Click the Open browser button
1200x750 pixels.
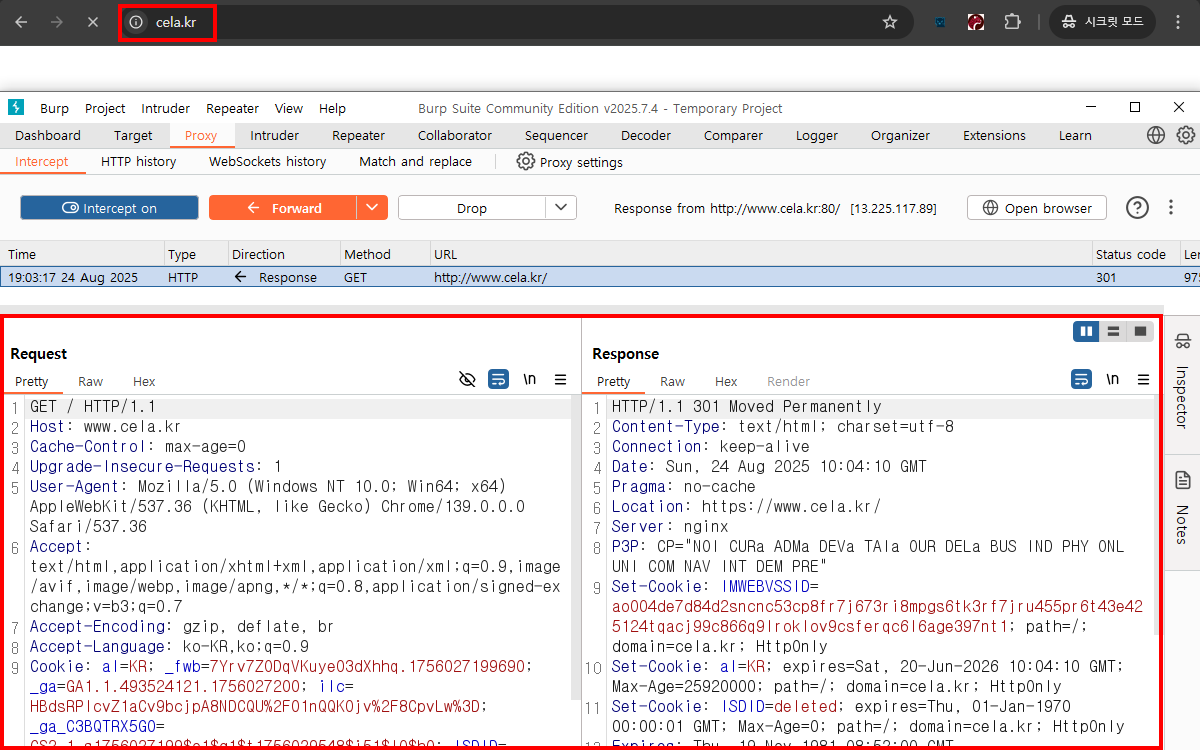point(1037,208)
